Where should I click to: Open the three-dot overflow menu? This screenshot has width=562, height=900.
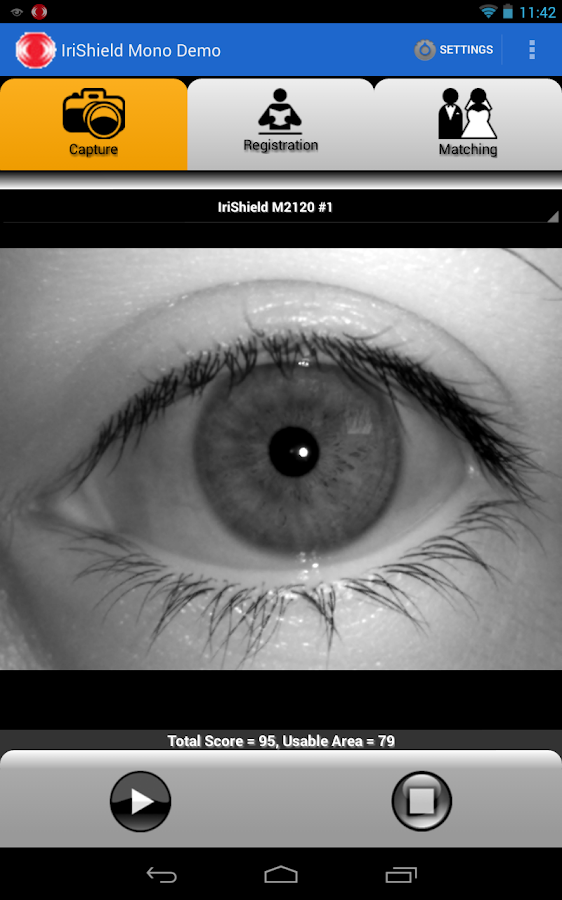click(532, 50)
